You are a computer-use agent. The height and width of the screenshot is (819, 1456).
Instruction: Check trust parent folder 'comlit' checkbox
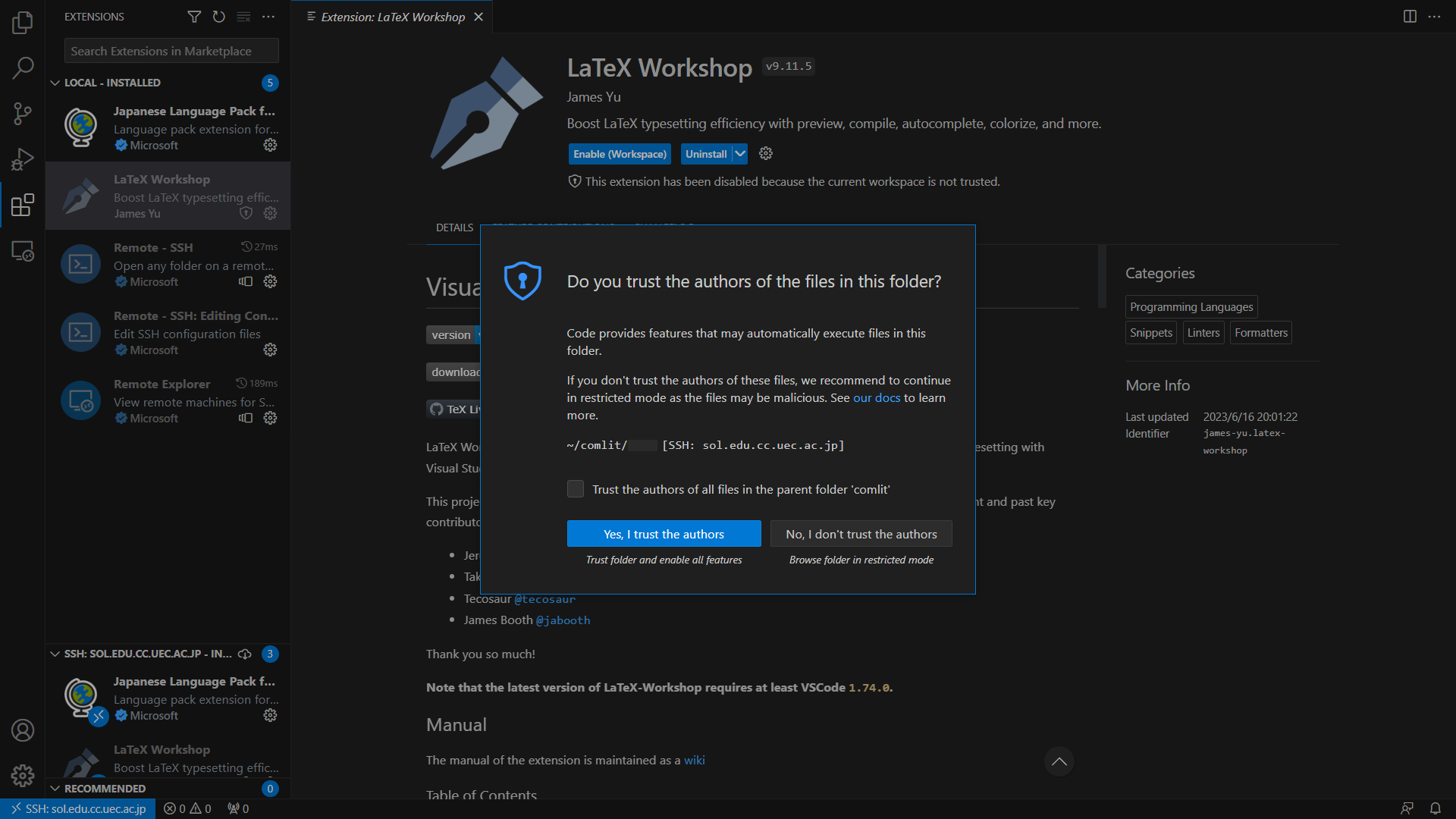(x=576, y=489)
